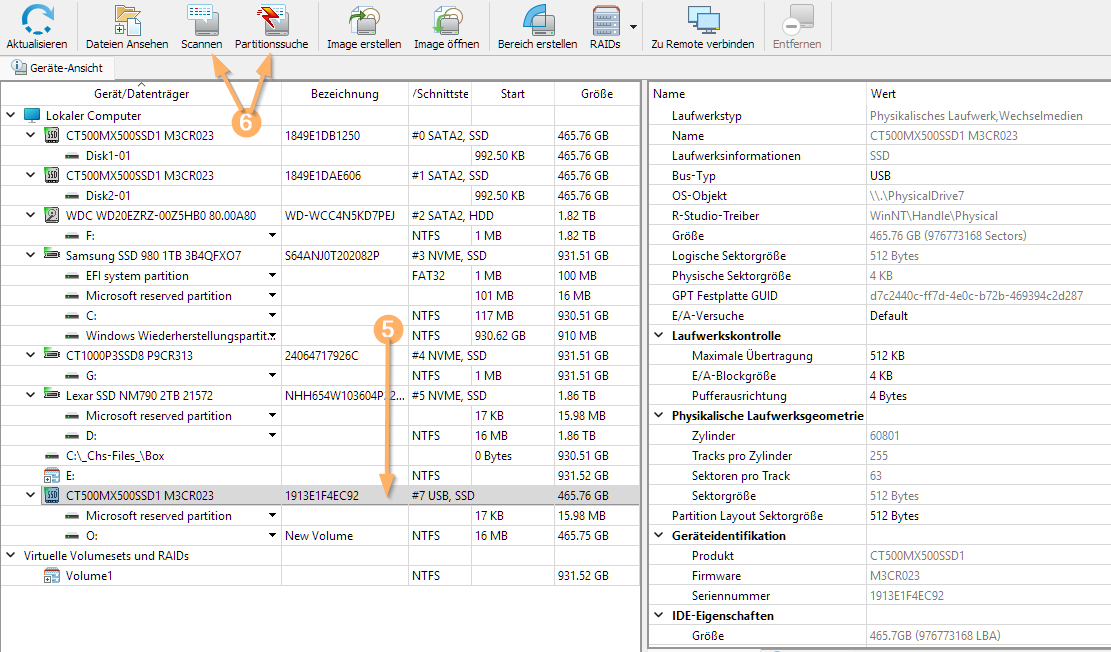
Task: Open dropdown arrow for EFI system partition
Action: tap(272, 275)
